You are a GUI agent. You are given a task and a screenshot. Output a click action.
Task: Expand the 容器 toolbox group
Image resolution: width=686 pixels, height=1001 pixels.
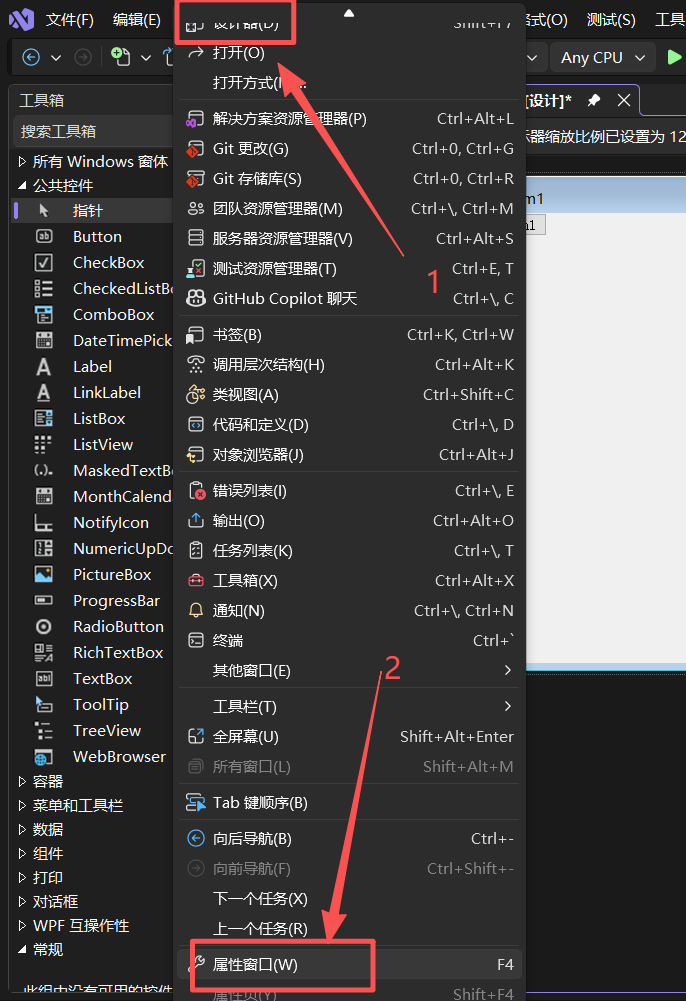[x=22, y=781]
